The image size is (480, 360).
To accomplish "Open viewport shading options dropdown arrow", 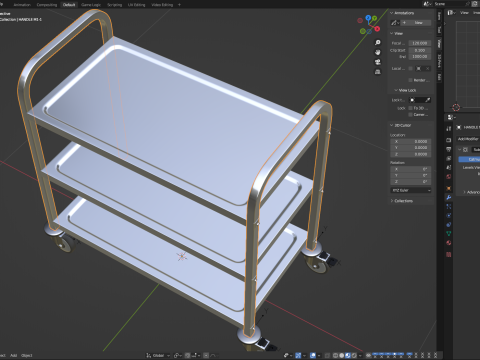I will (x=360, y=355).
